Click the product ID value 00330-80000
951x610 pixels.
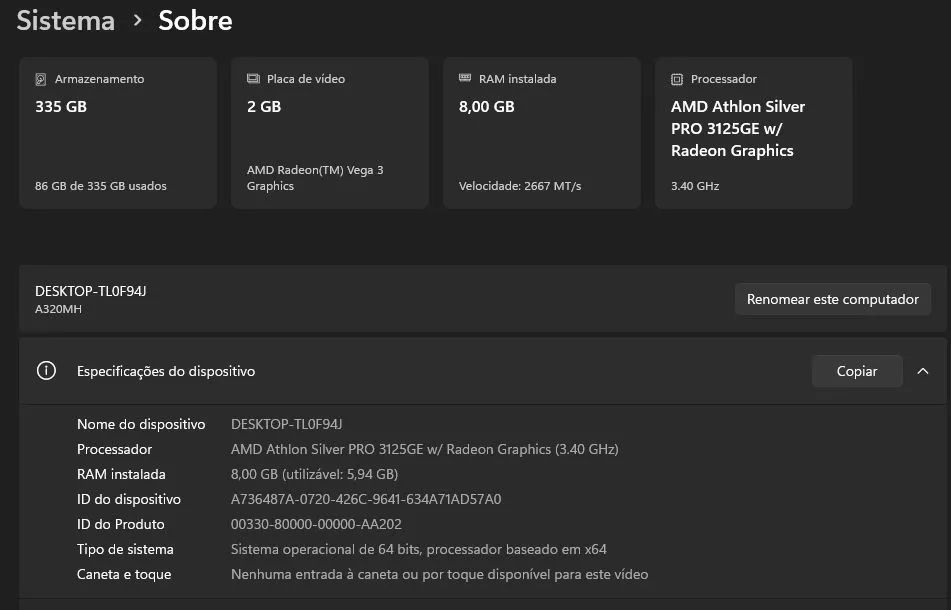pos(316,524)
